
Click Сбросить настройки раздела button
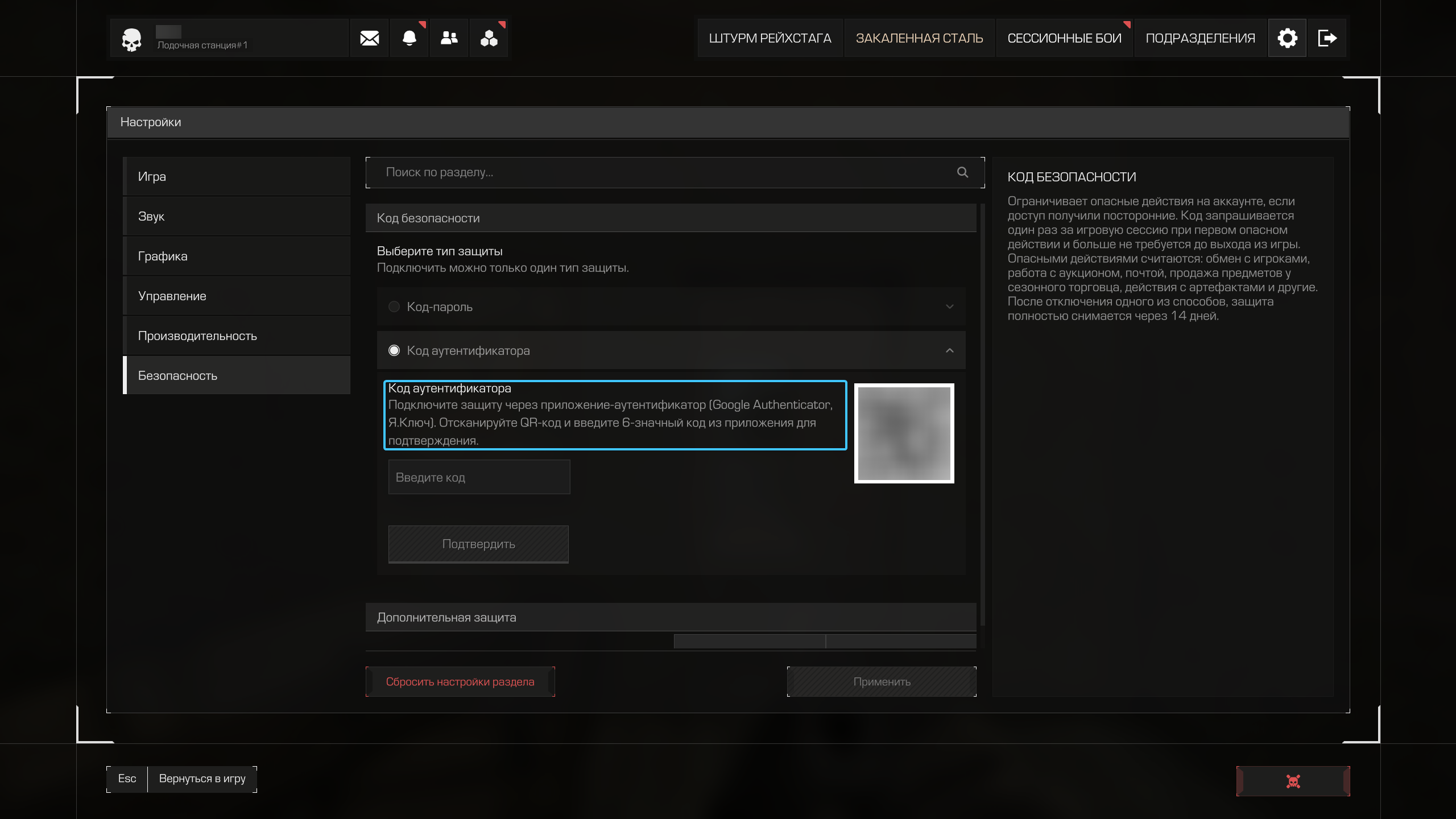[460, 681]
